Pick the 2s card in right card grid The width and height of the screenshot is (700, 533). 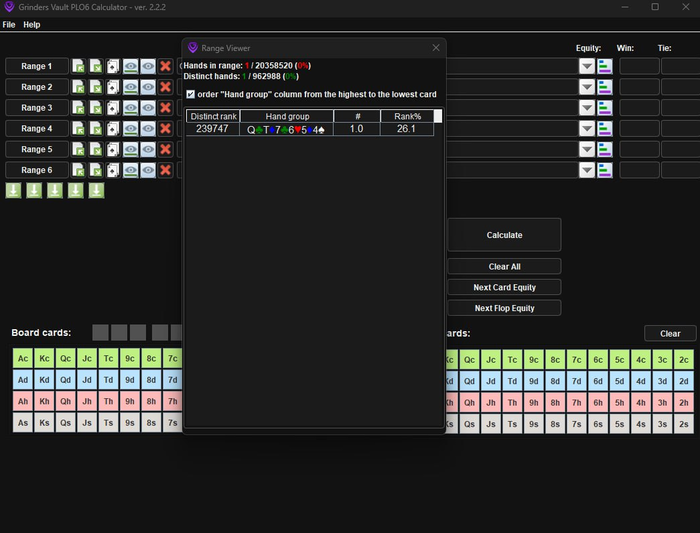684,424
